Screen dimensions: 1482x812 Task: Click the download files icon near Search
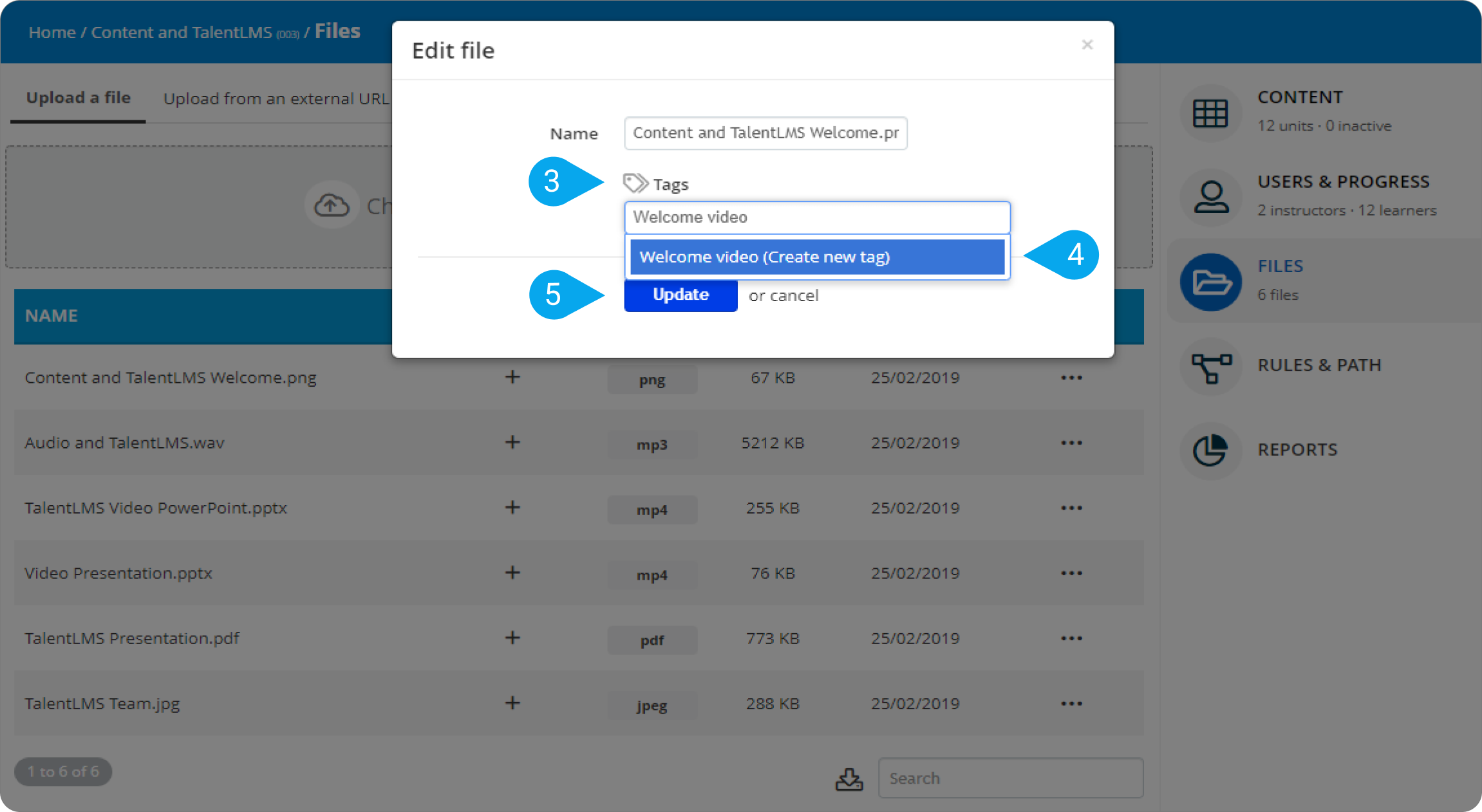coord(849,779)
